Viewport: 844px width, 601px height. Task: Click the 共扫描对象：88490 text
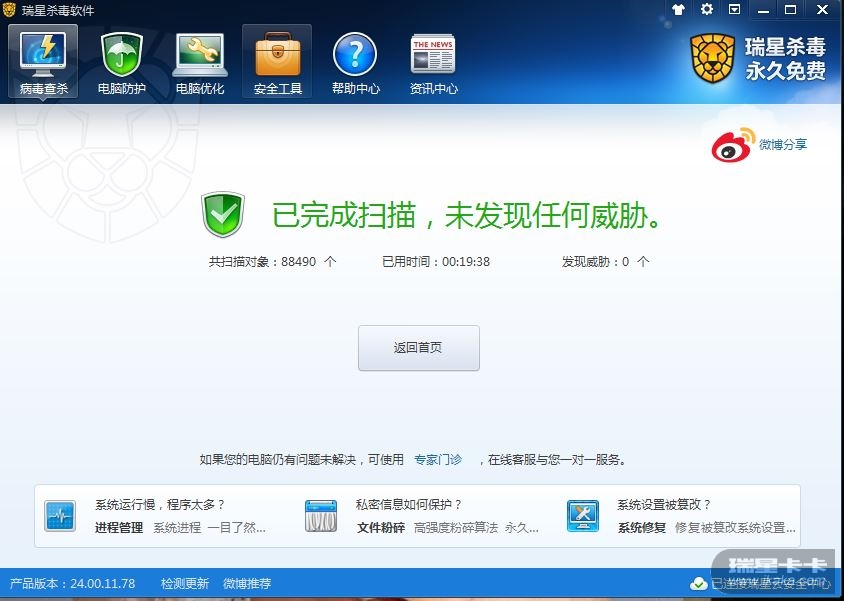272,262
